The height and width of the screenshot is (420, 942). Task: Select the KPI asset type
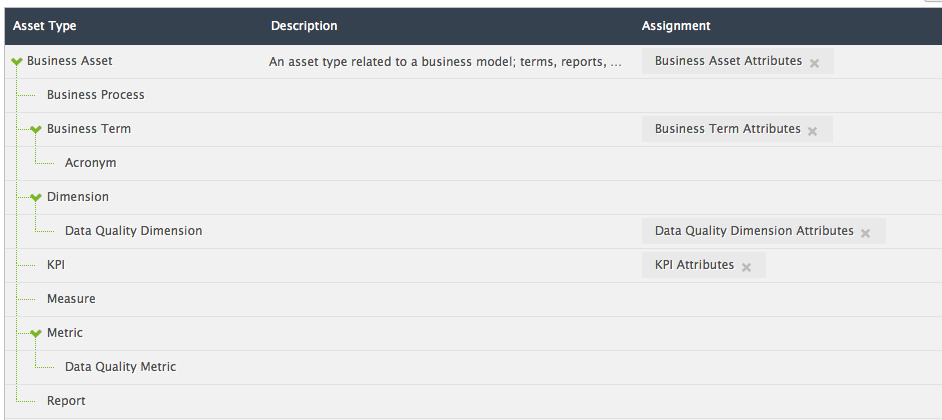pyautogui.click(x=56, y=265)
